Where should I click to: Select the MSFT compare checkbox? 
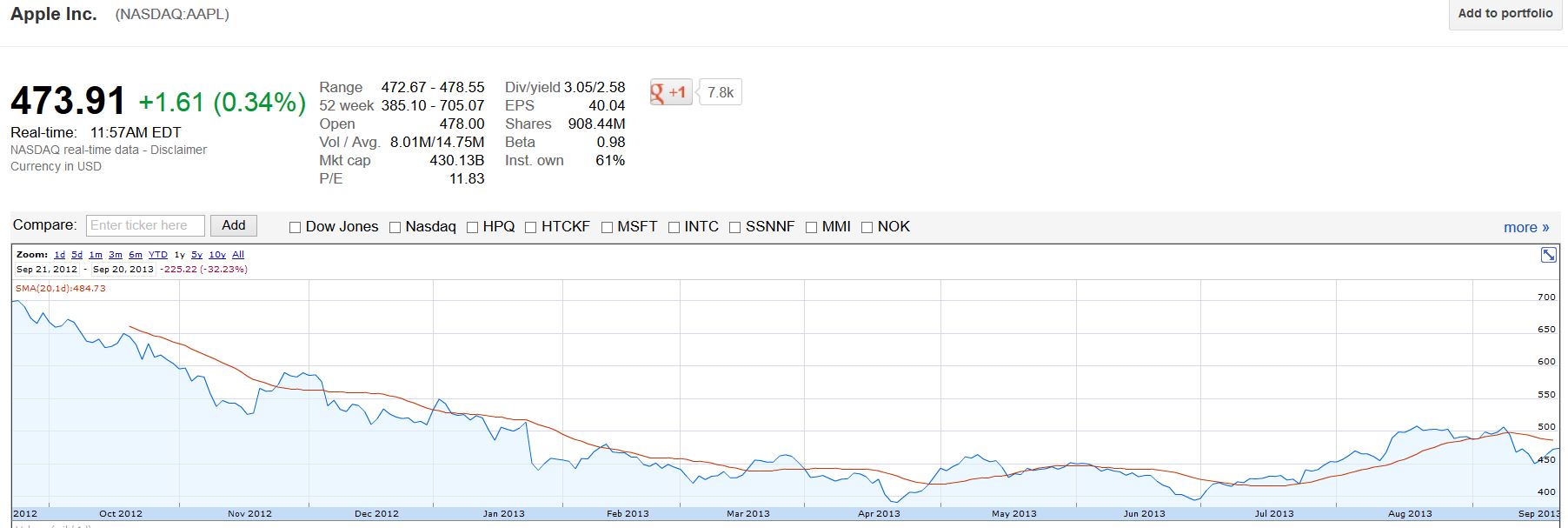(x=608, y=227)
